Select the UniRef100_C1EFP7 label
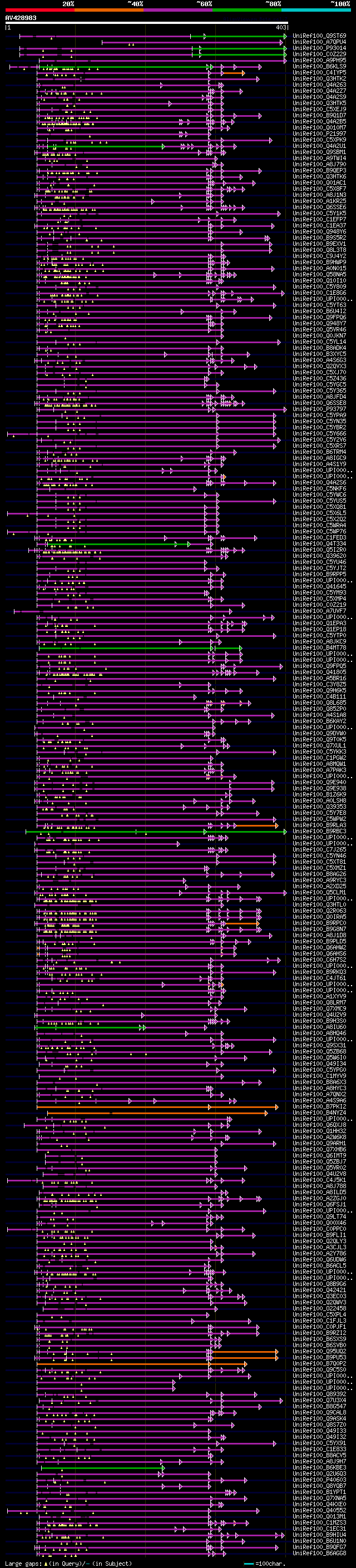 click(319, 219)
